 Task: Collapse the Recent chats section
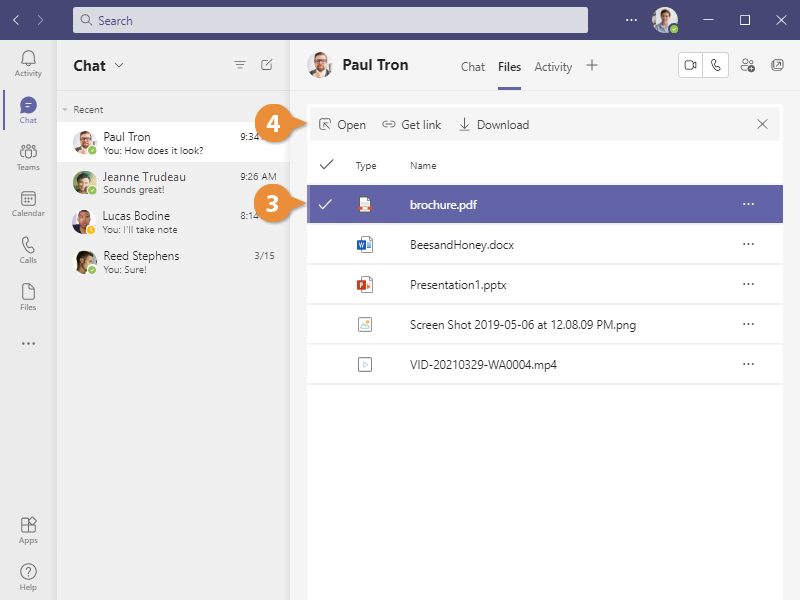pos(66,110)
